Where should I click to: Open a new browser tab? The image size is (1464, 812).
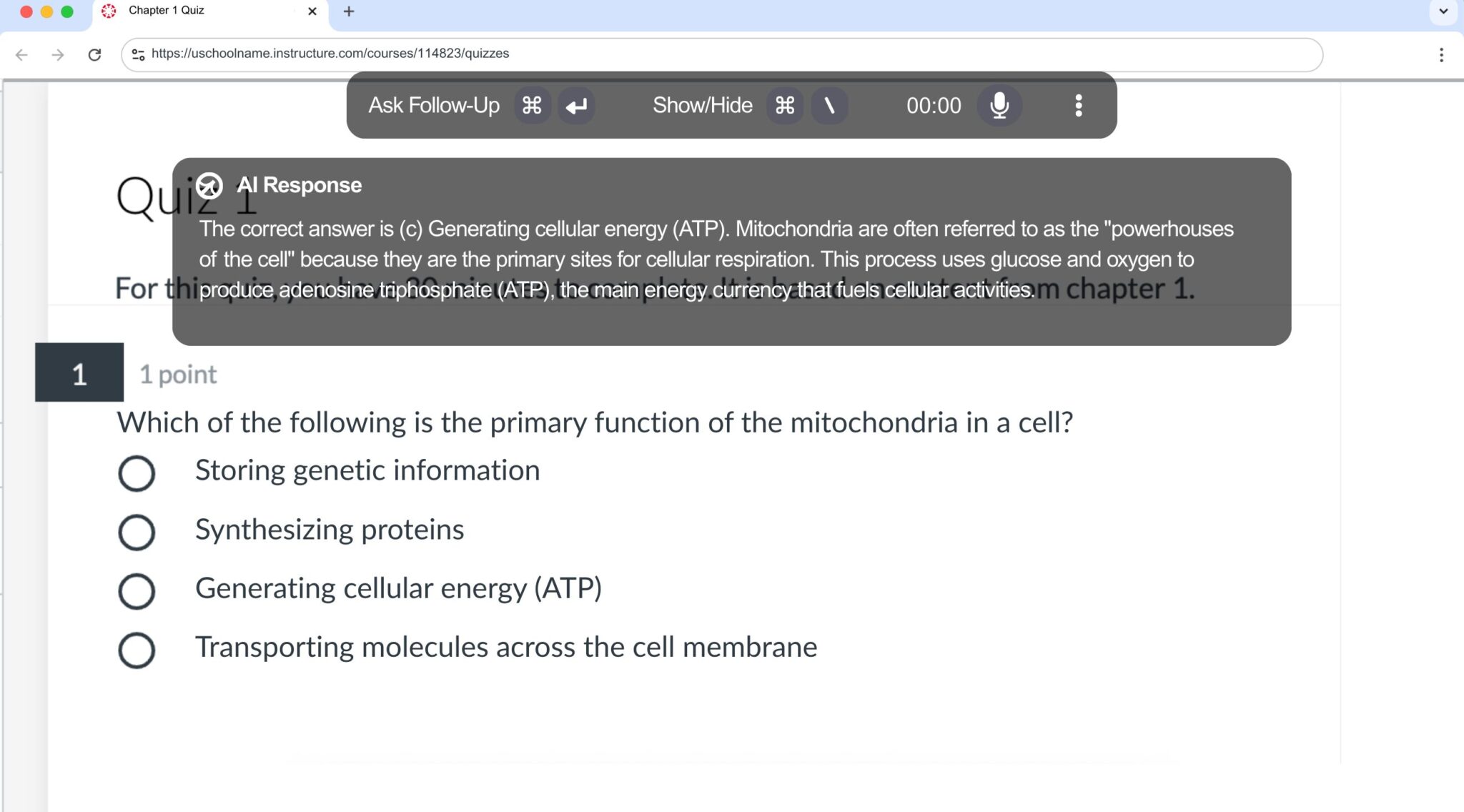(x=349, y=11)
